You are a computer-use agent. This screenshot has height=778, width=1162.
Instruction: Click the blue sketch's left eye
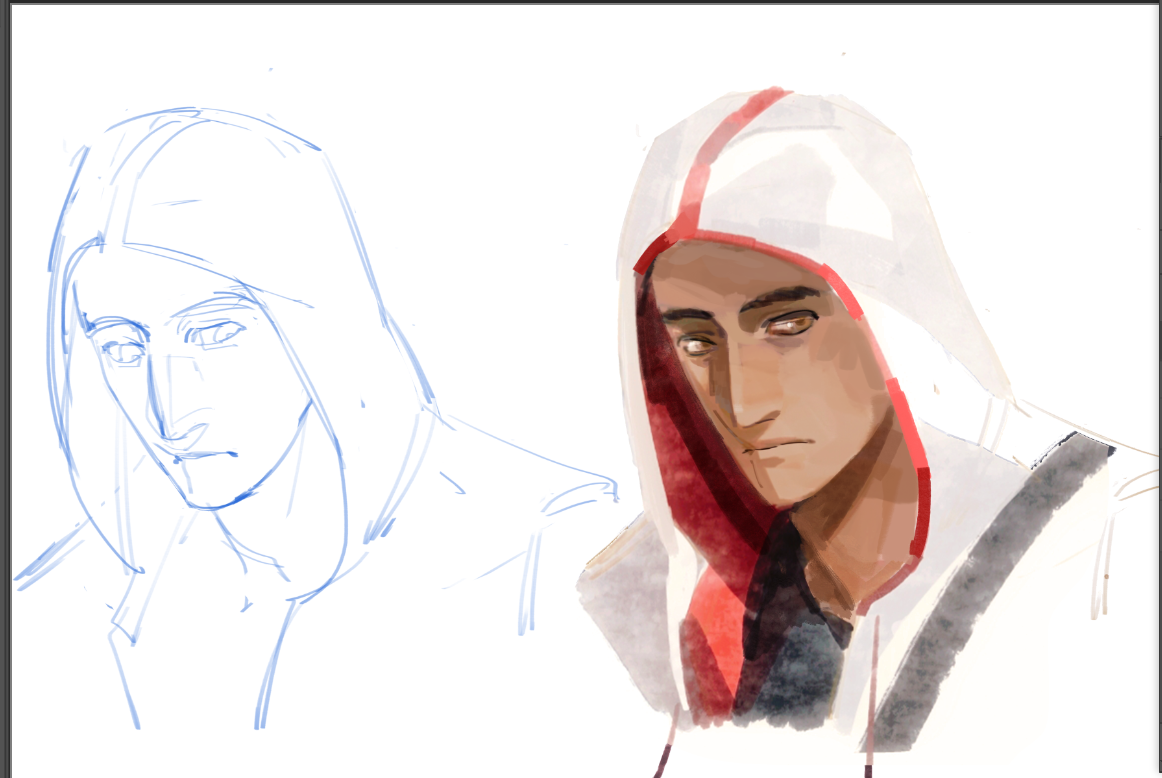pyautogui.click(x=122, y=351)
